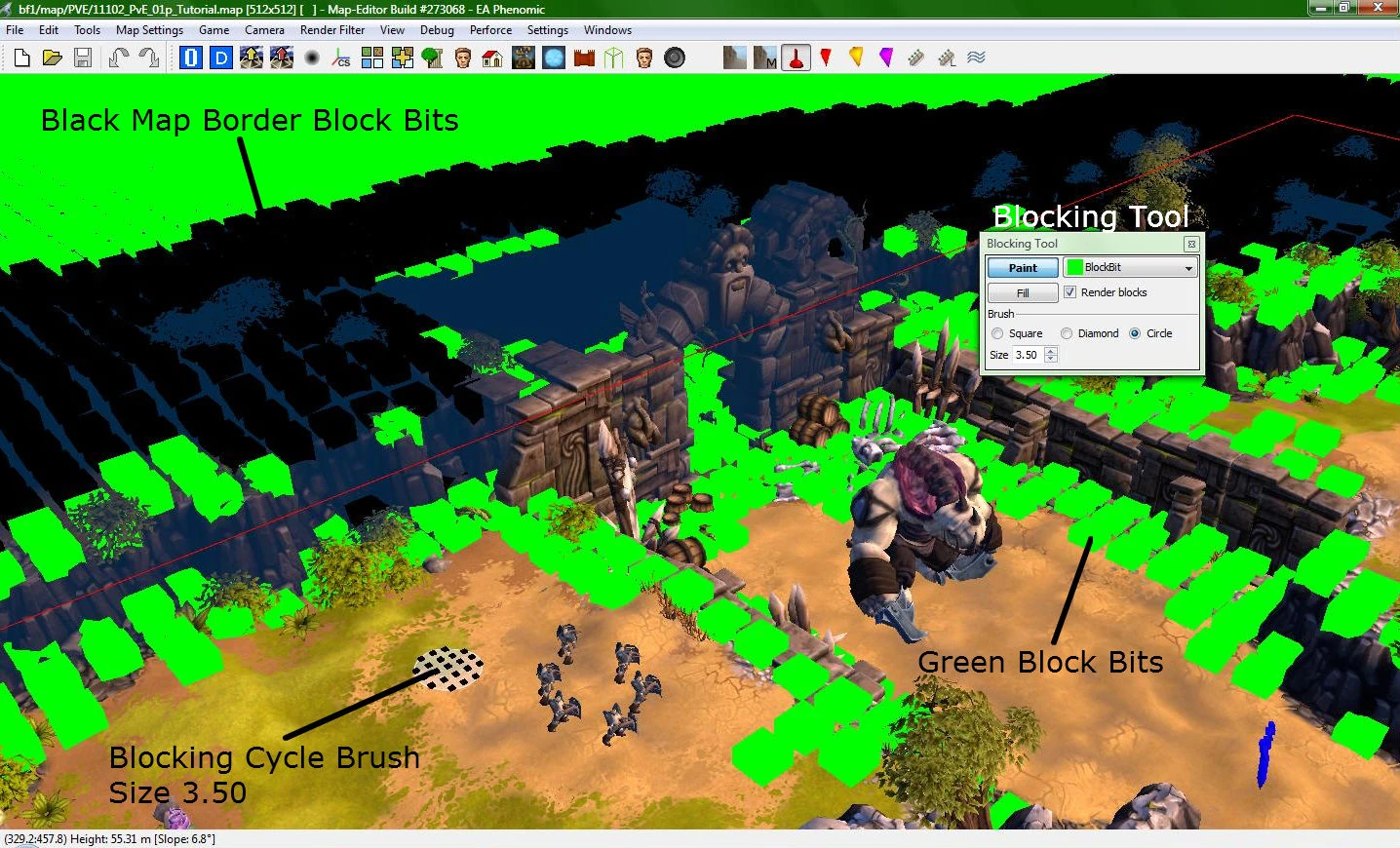Click the blue 'D' toolbar icon
This screenshot has height=848, width=1400.
[221, 58]
